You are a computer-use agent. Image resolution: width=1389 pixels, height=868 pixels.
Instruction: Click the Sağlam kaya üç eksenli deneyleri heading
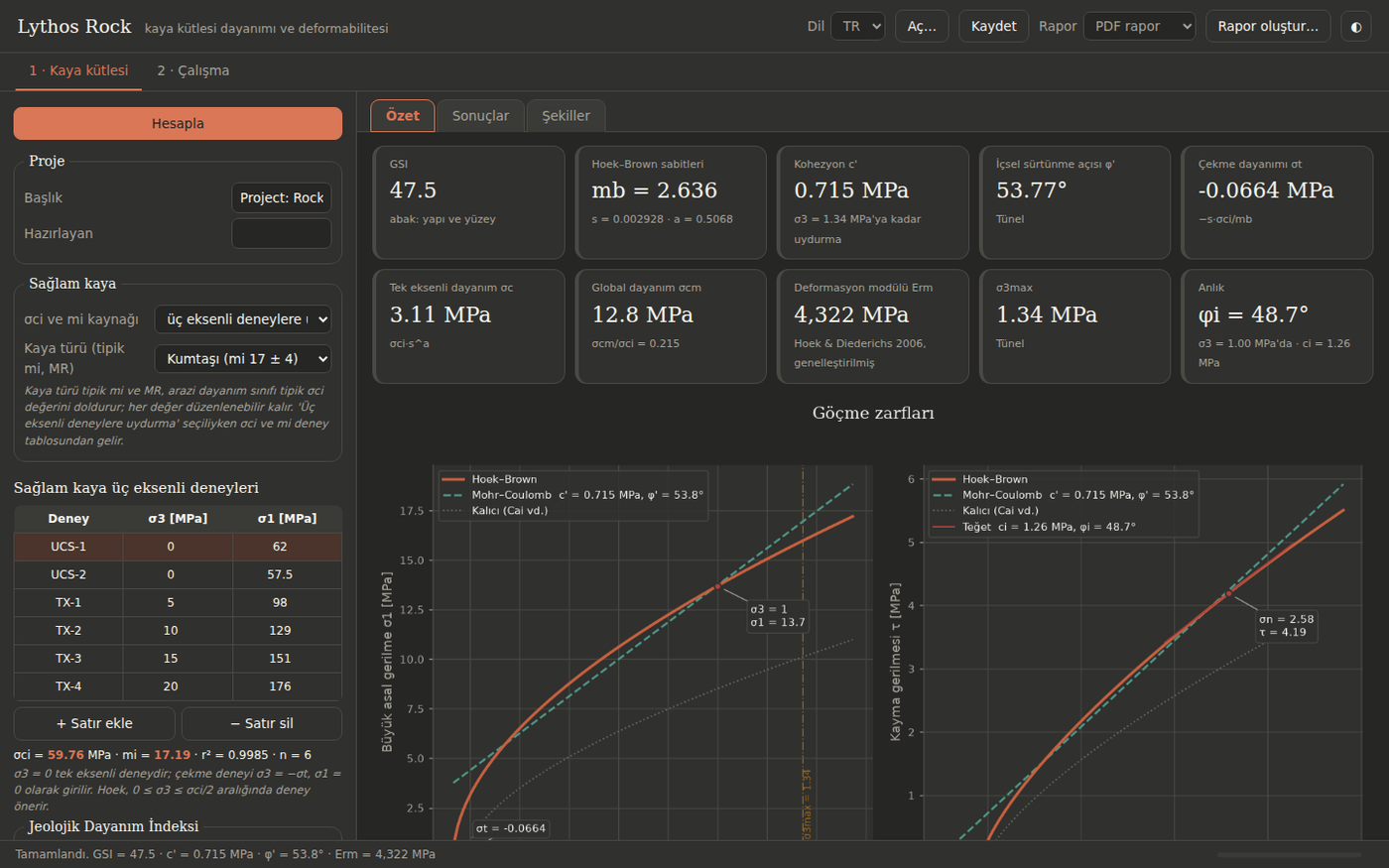coord(136,488)
